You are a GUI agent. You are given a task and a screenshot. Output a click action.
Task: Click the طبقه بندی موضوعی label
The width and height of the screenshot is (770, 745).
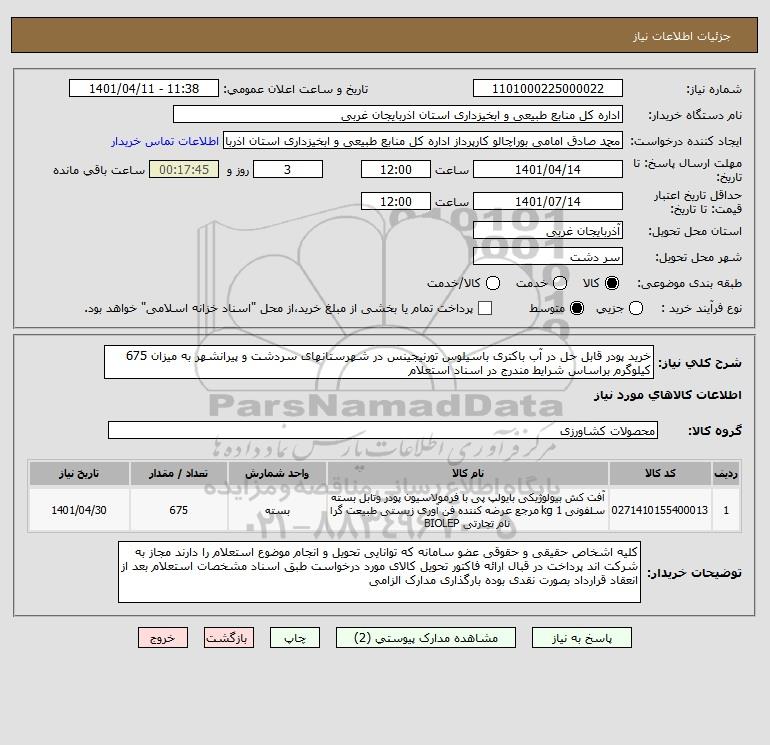689,283
